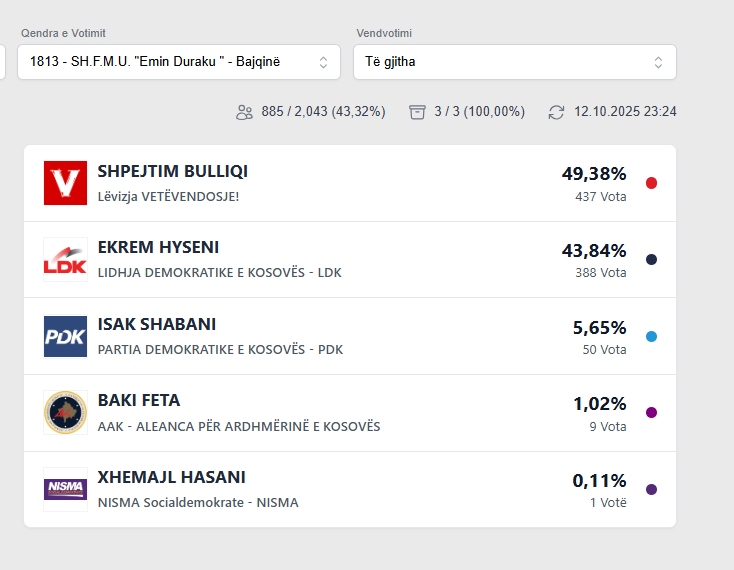Click the red Vetëvendosje color dot
This screenshot has height=570, width=734.
click(652, 183)
